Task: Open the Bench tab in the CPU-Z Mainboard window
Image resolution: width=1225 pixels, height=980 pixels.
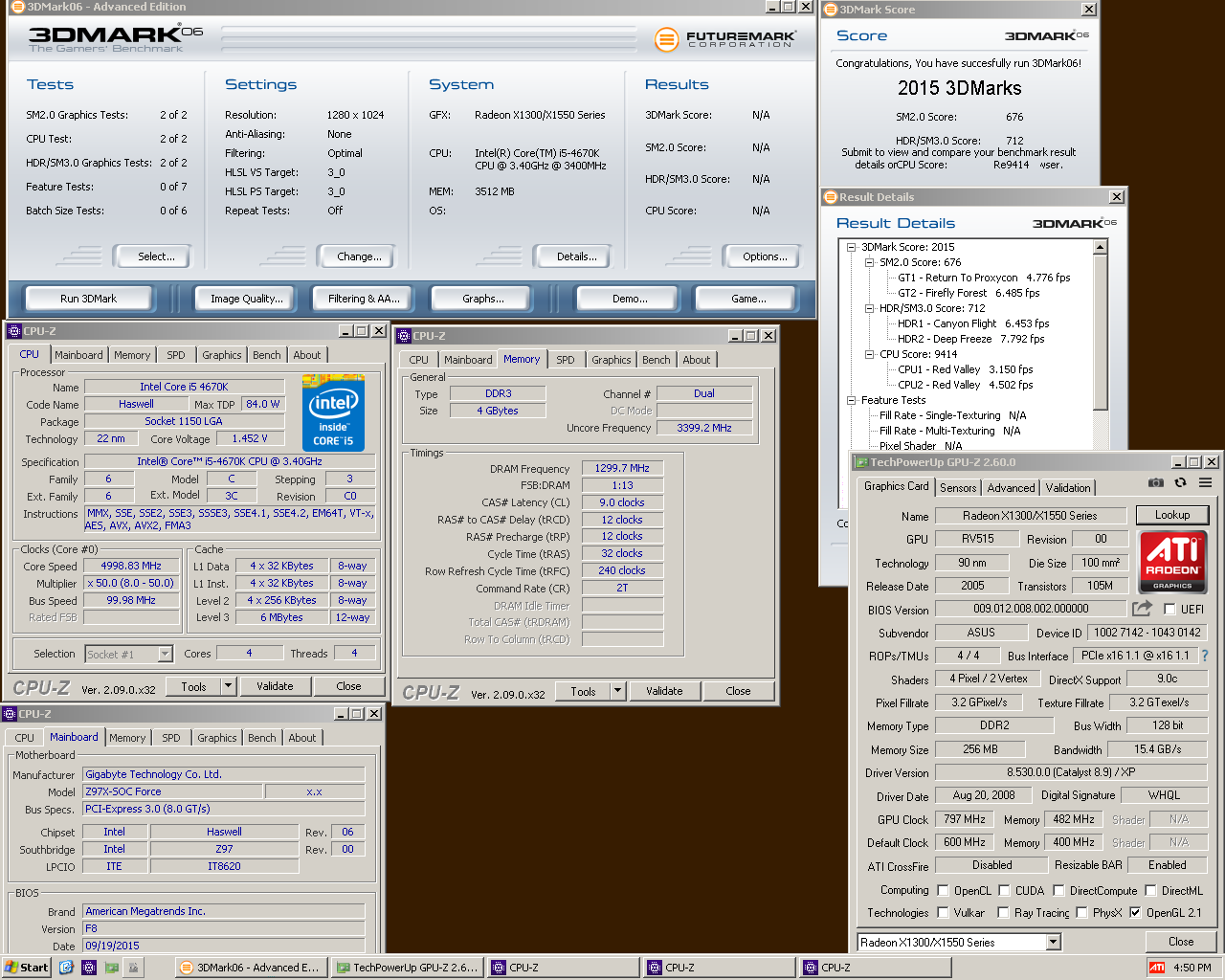Action: click(x=262, y=738)
